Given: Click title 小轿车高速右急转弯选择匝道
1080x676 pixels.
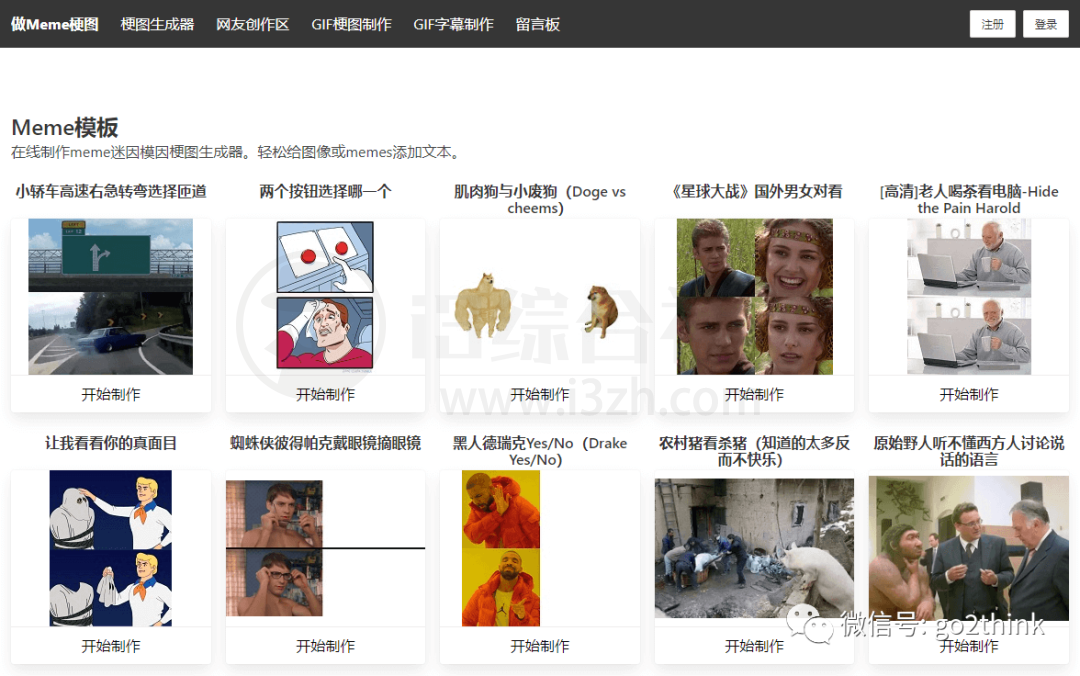Looking at the screenshot, I should coord(111,192).
